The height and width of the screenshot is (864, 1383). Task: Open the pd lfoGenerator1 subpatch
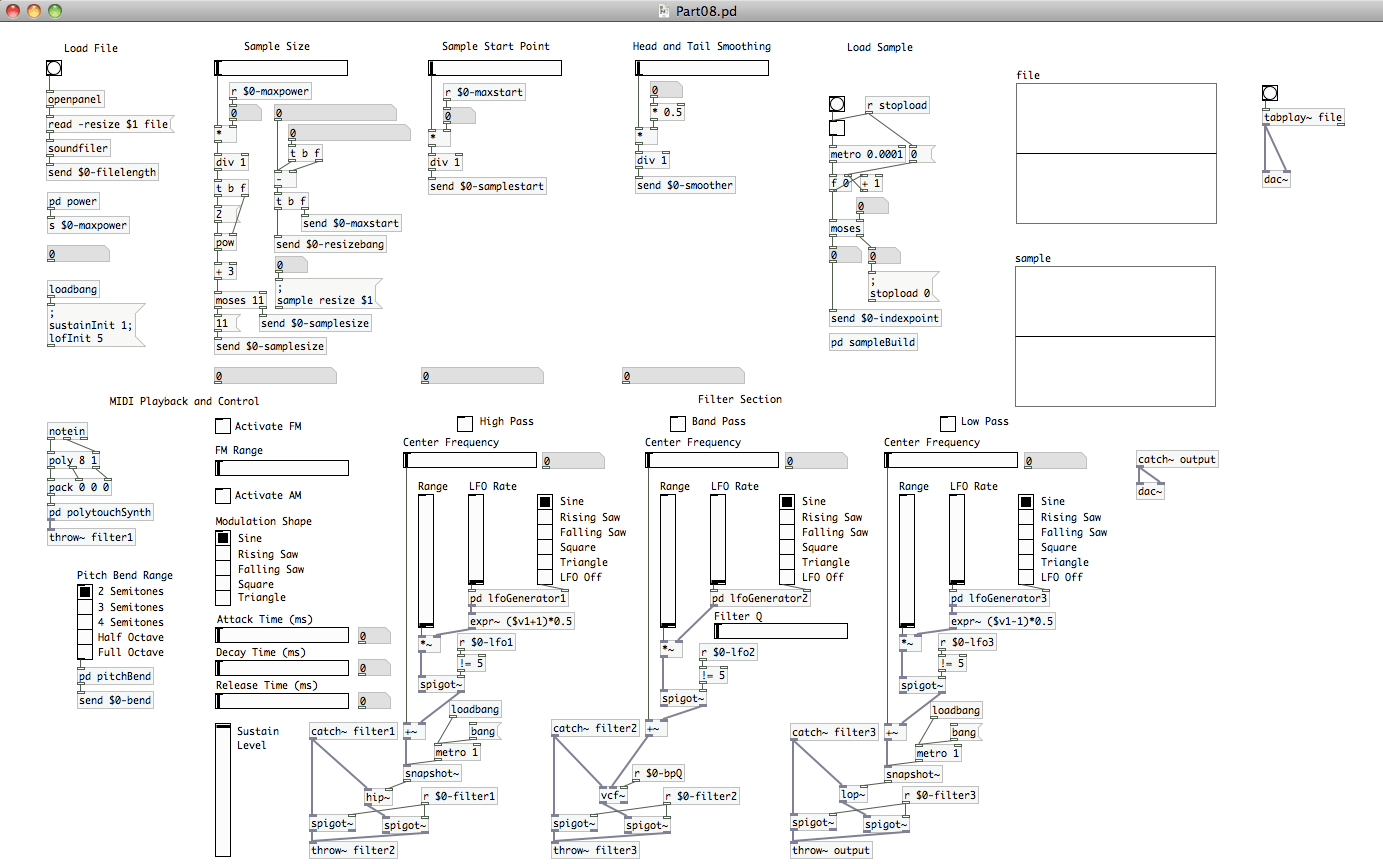tap(518, 598)
